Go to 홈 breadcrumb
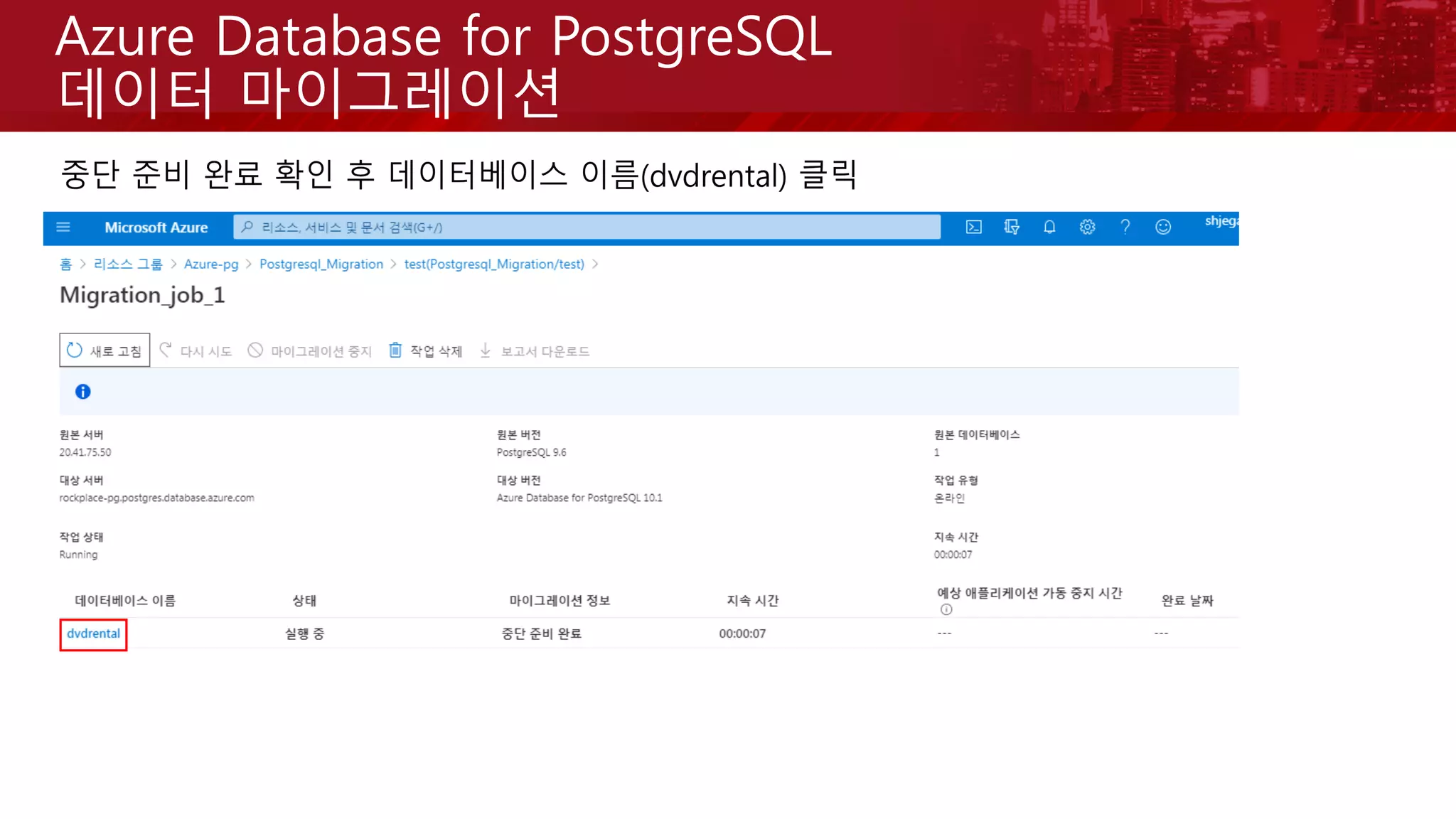 pyautogui.click(x=65, y=264)
